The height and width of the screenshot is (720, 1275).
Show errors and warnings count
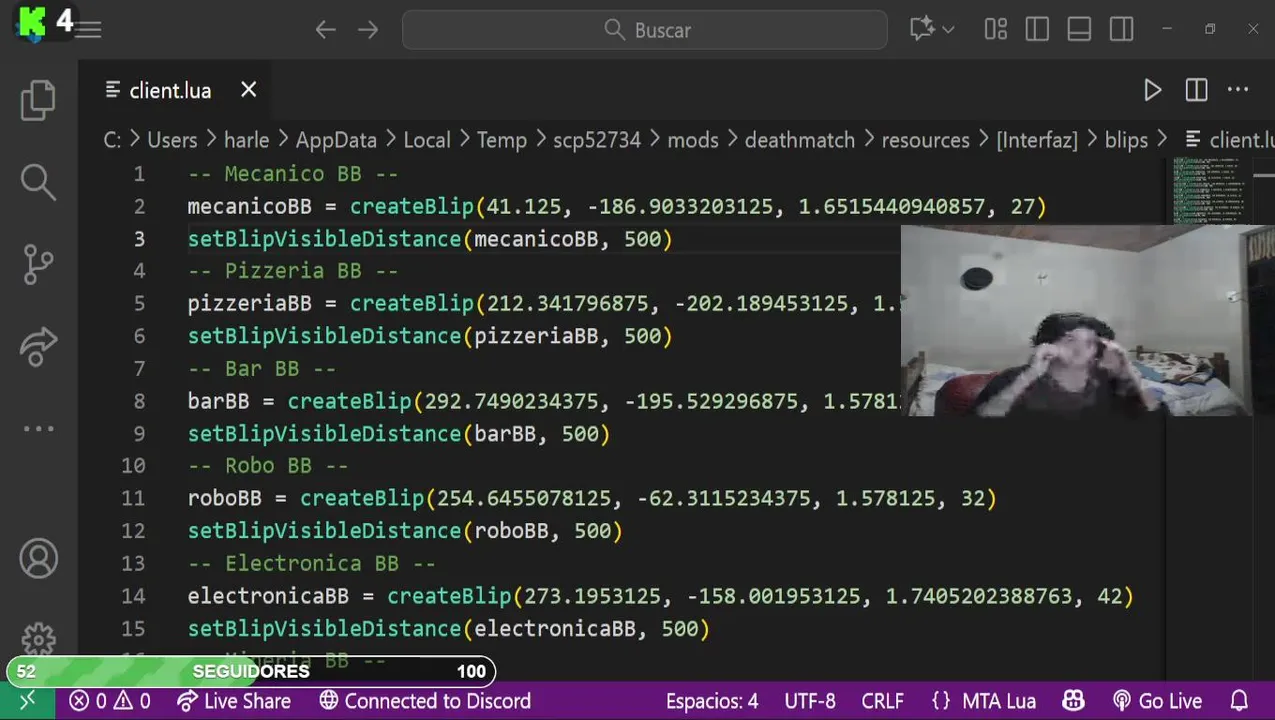pyautogui.click(x=110, y=701)
